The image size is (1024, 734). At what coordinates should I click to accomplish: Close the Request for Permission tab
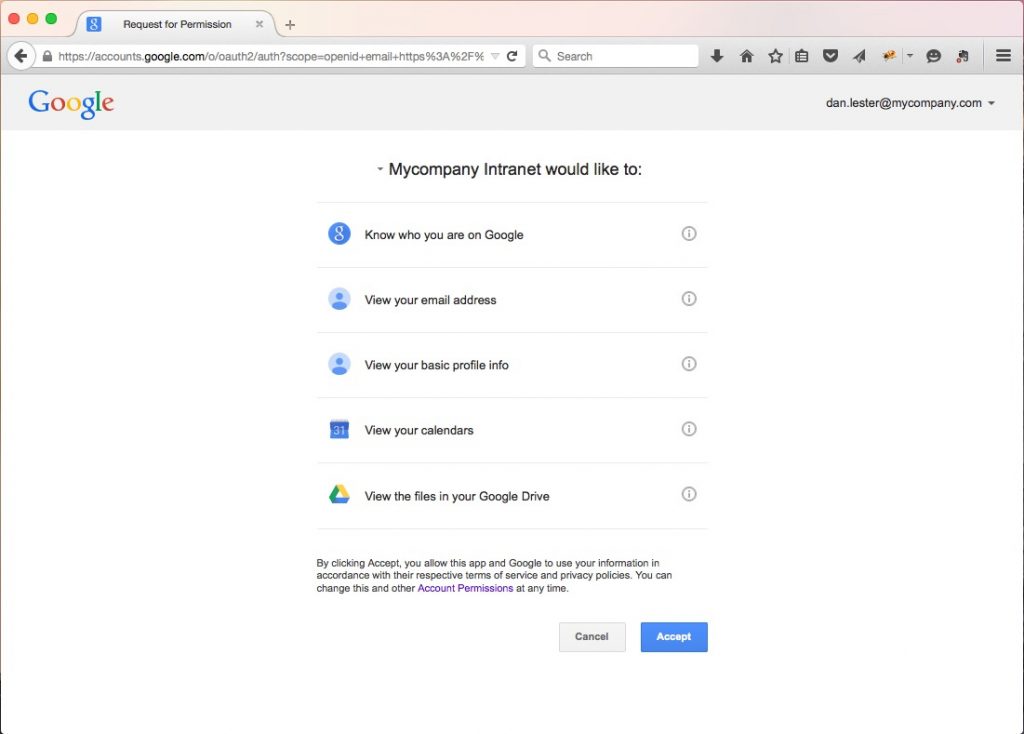(x=259, y=24)
